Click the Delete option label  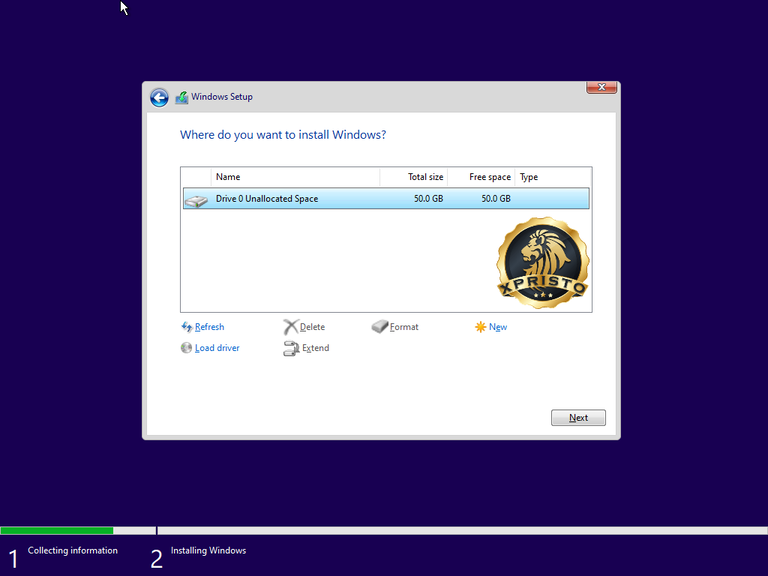click(312, 327)
